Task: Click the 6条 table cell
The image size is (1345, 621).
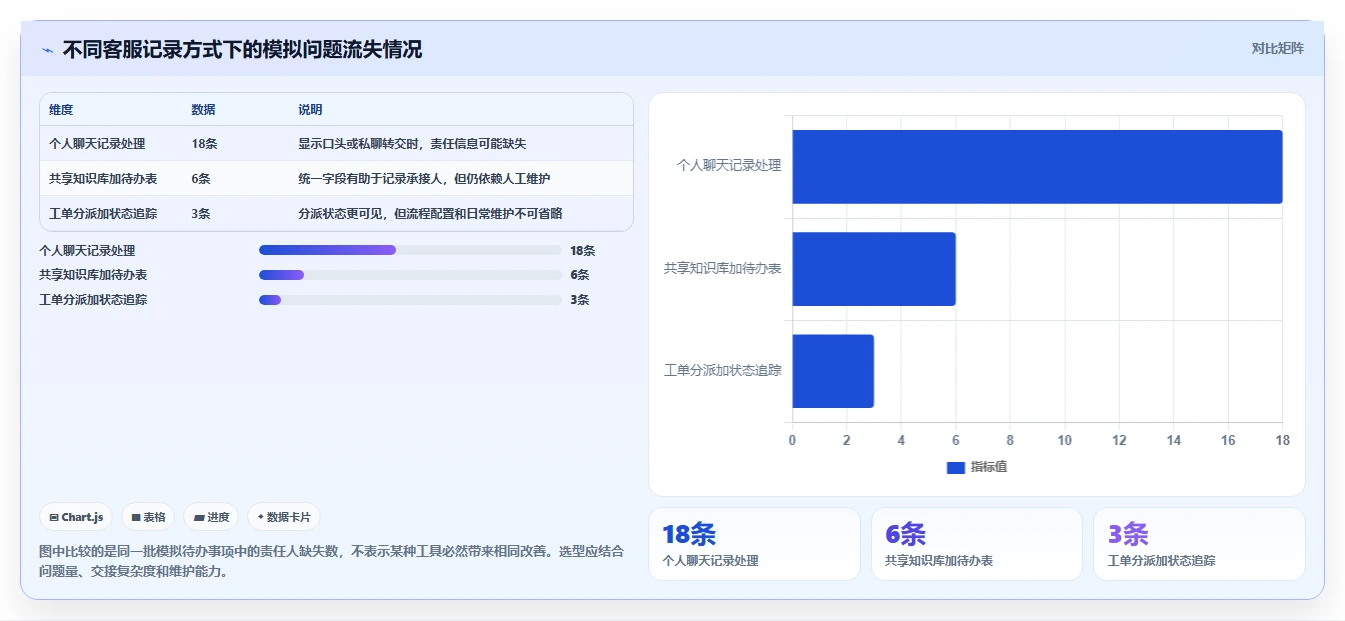Action: [201, 179]
